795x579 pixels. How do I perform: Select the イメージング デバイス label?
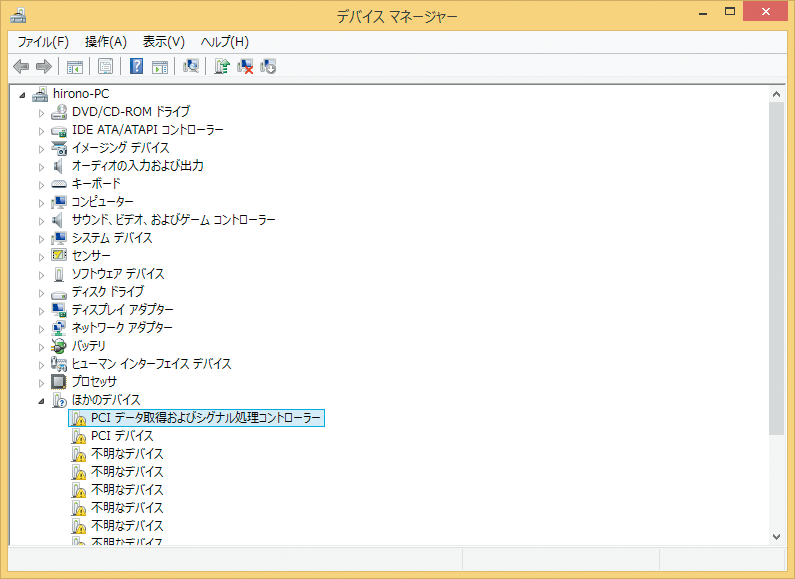pyautogui.click(x=120, y=148)
